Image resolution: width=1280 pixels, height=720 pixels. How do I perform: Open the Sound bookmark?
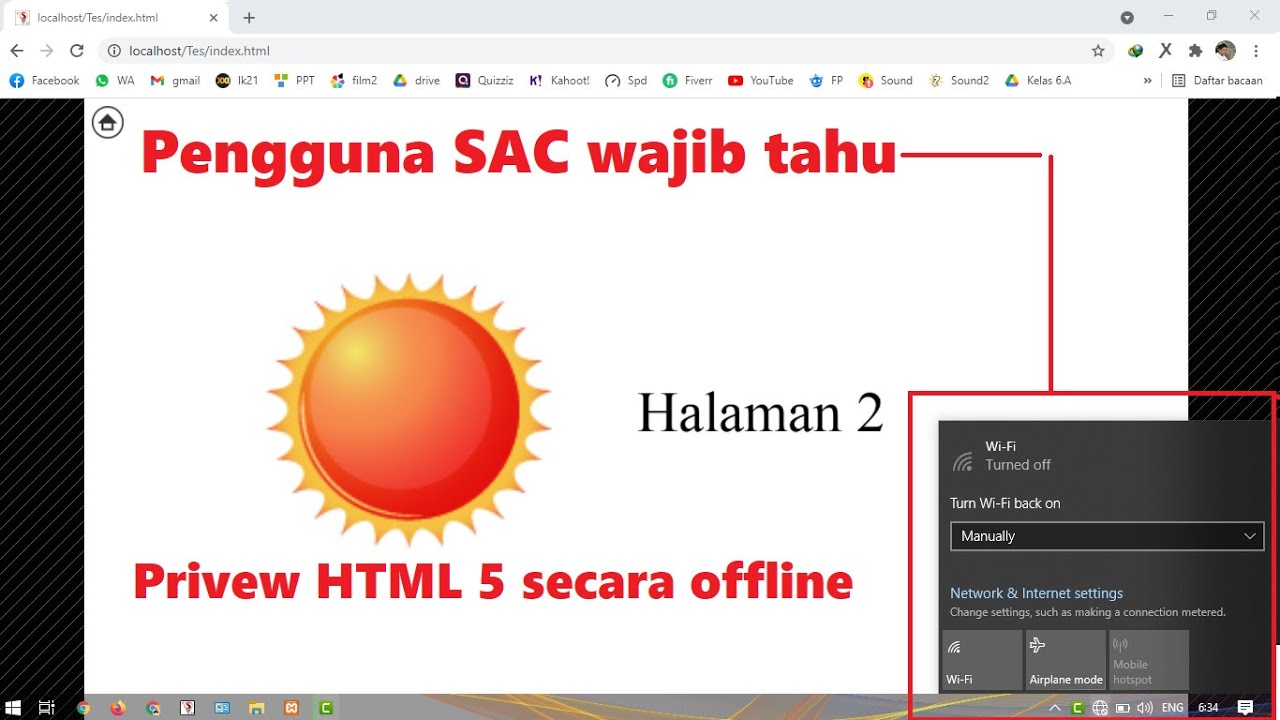click(x=885, y=80)
